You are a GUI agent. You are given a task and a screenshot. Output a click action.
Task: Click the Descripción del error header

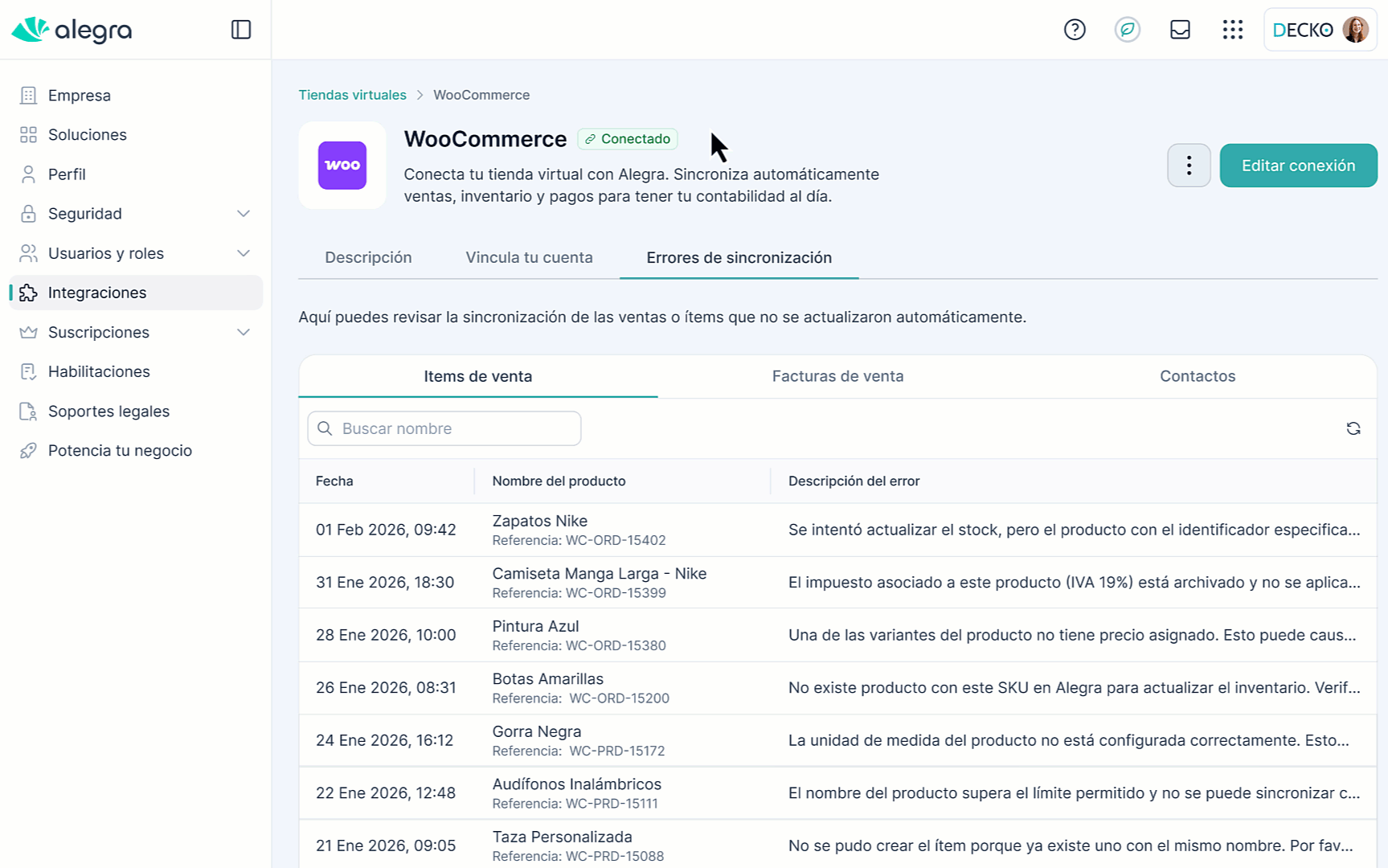854,481
